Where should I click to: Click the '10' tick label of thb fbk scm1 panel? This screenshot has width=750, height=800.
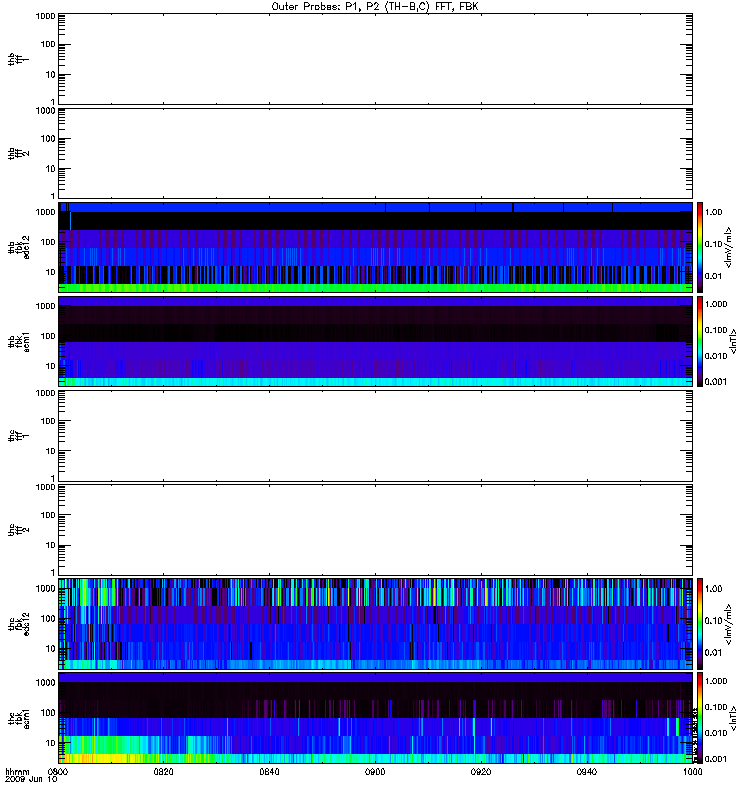[51, 366]
